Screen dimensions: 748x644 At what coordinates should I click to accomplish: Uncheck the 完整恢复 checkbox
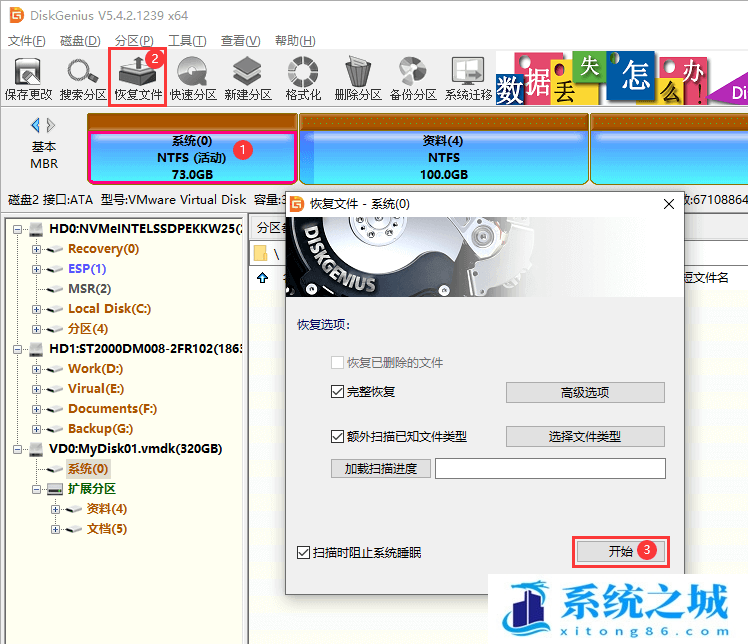(x=337, y=392)
